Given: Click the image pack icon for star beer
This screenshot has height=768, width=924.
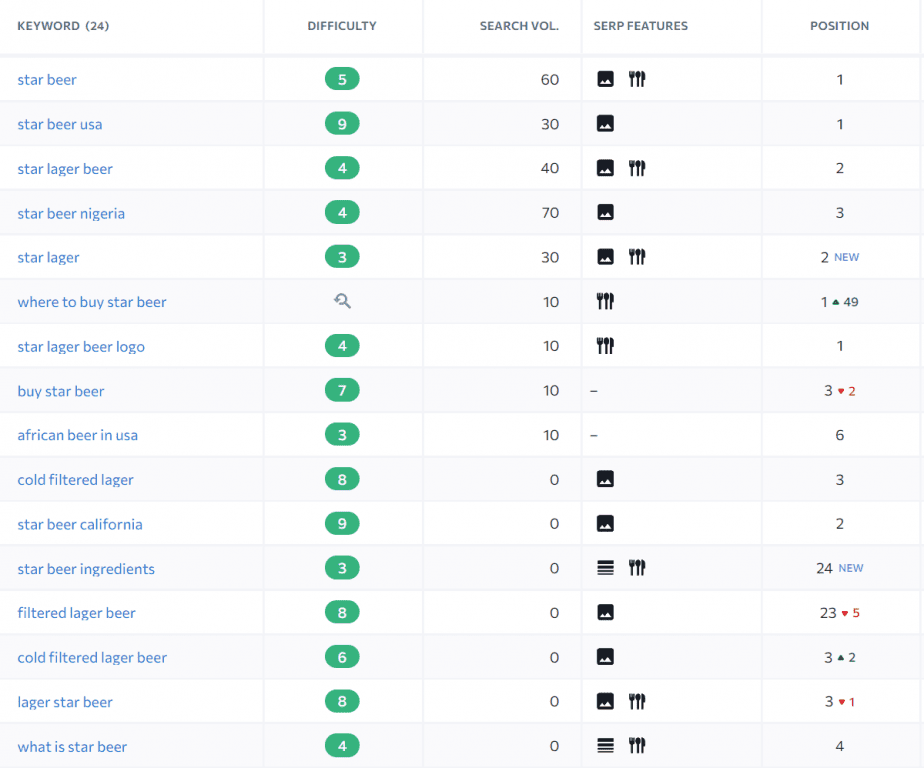Looking at the screenshot, I should [605, 79].
